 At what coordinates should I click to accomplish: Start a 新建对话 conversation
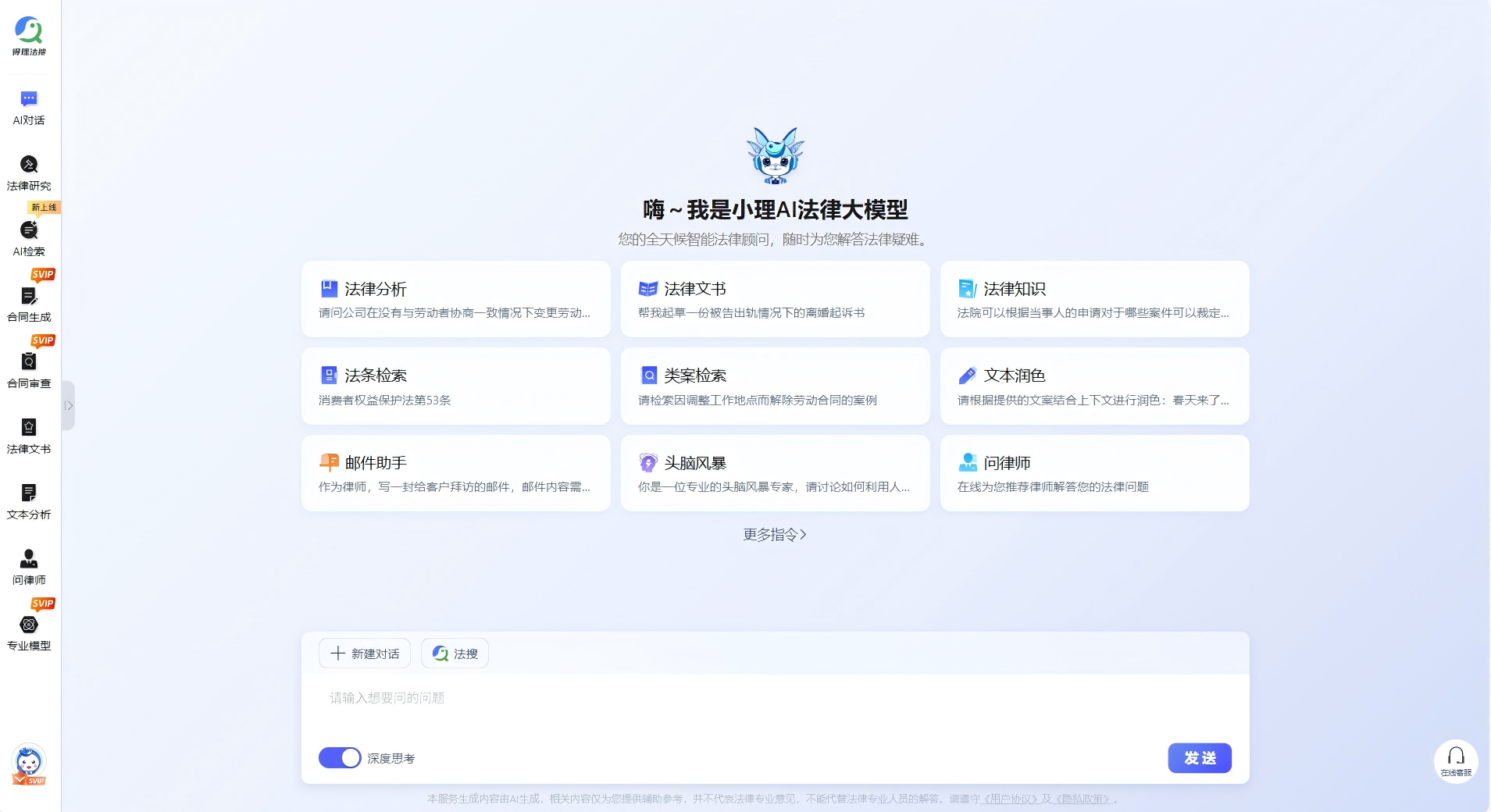tap(365, 654)
